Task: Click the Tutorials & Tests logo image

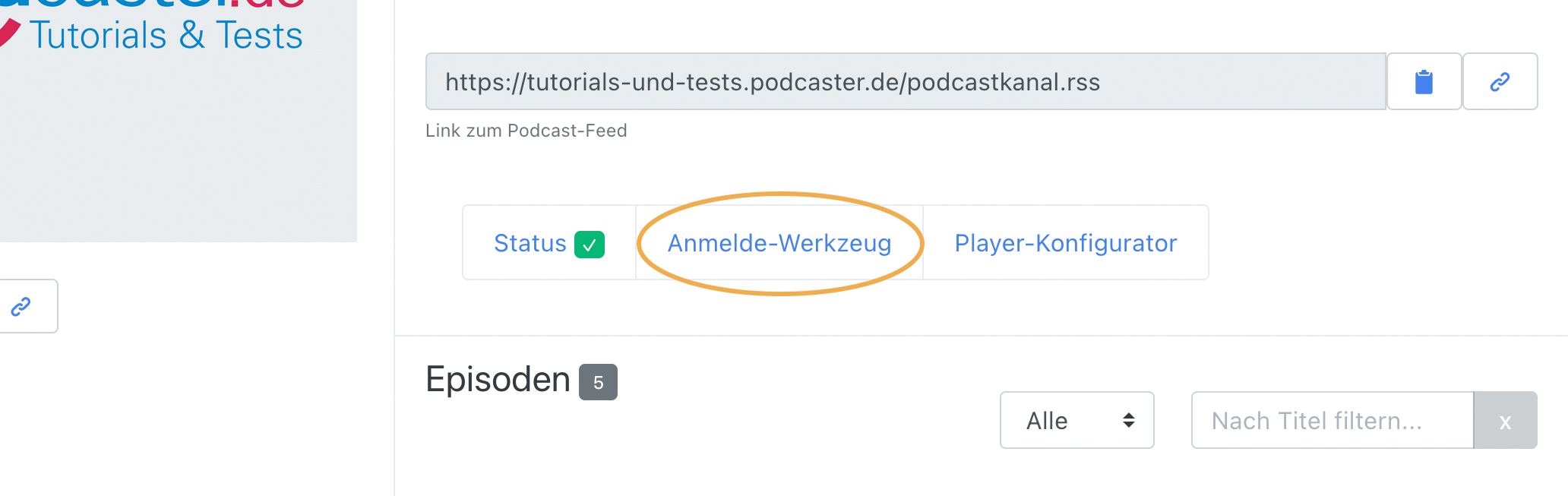Action: point(152,27)
